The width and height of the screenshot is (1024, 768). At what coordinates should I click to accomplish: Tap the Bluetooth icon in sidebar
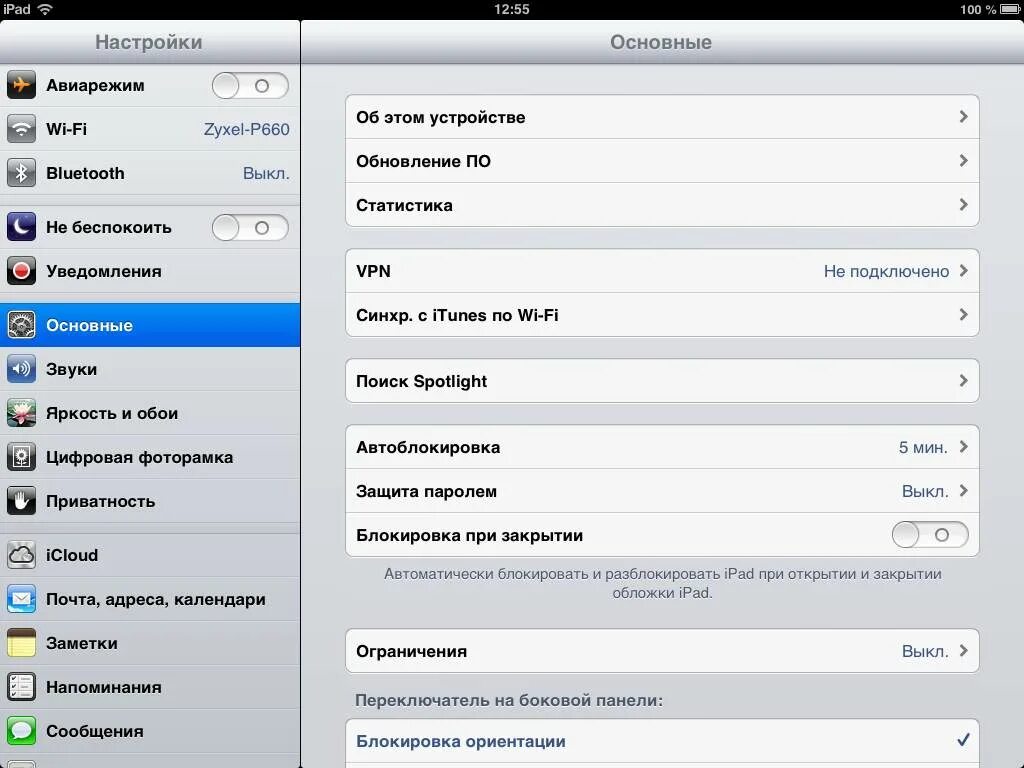(x=21, y=173)
